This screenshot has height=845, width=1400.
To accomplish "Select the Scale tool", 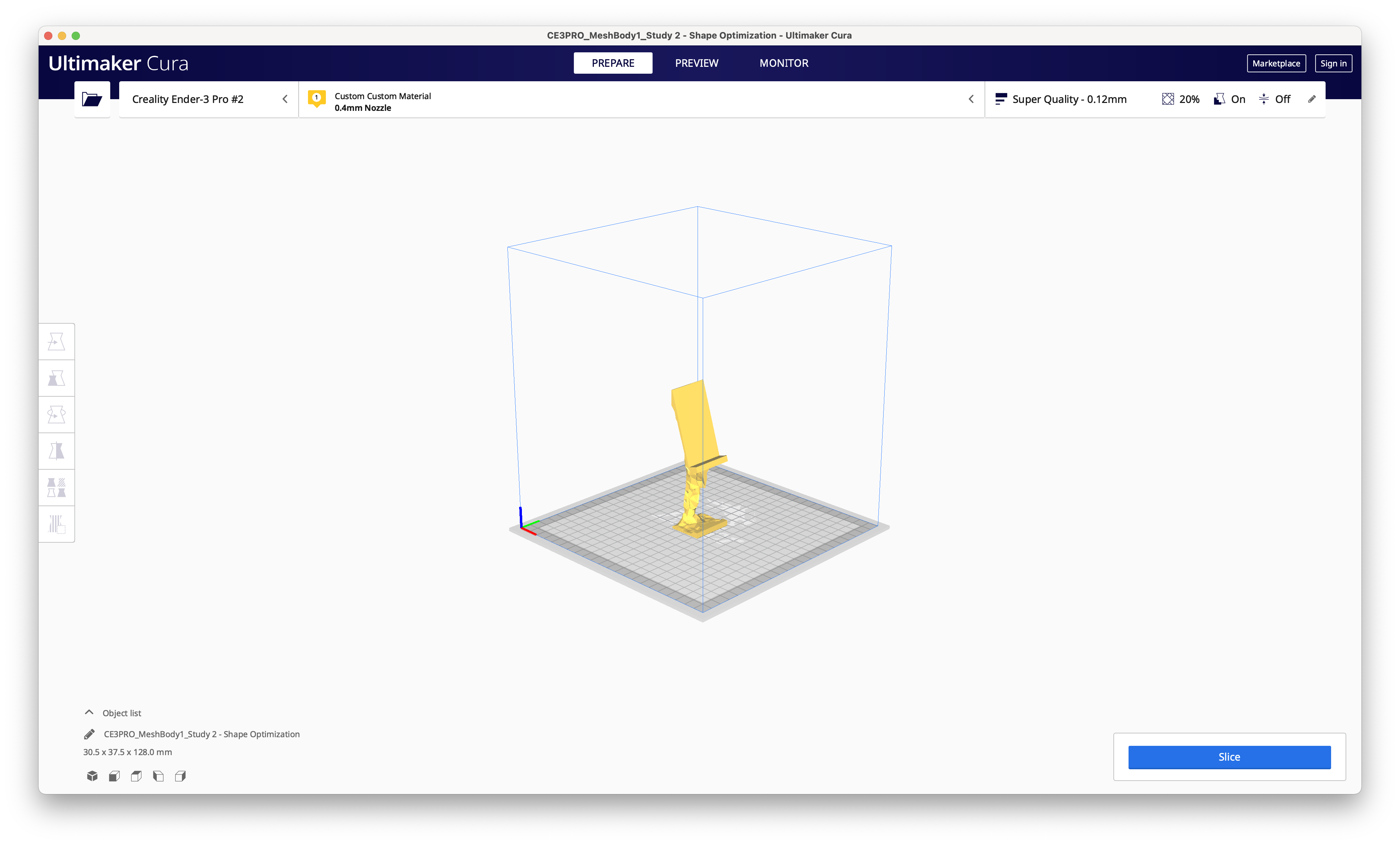I will 56,378.
